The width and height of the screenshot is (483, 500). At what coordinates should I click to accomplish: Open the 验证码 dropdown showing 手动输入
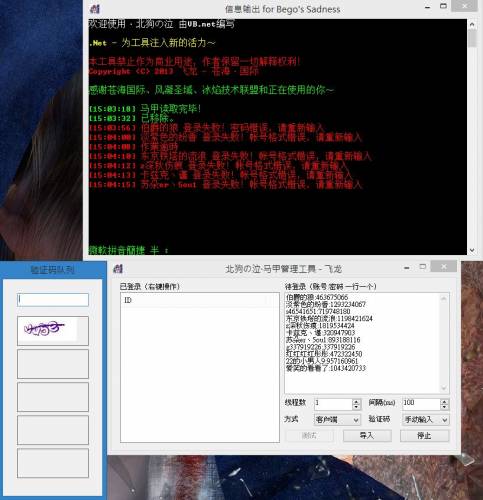(426, 420)
